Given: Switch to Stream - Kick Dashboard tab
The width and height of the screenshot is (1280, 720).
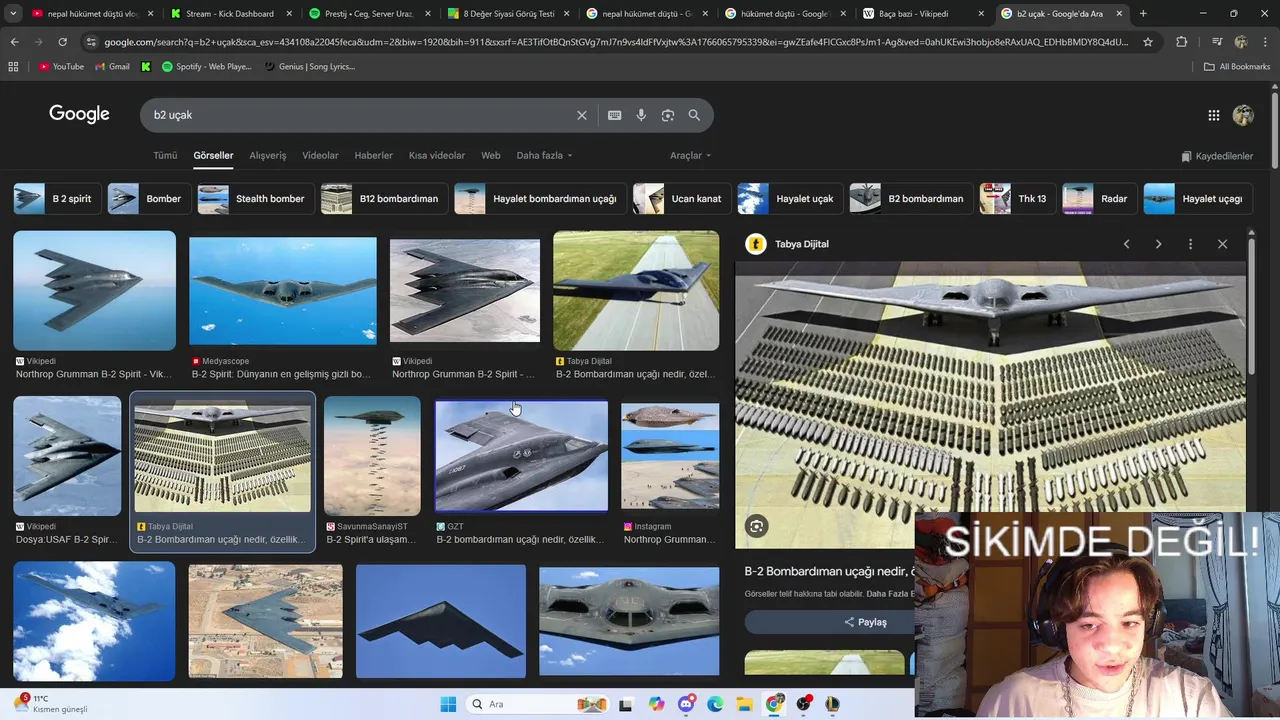Looking at the screenshot, I should coord(229,13).
